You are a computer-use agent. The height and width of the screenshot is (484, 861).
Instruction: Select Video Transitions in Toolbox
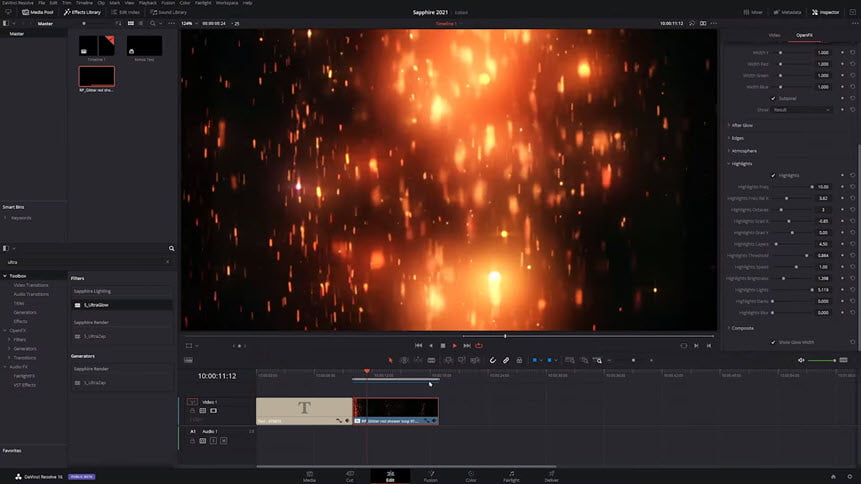(31, 285)
